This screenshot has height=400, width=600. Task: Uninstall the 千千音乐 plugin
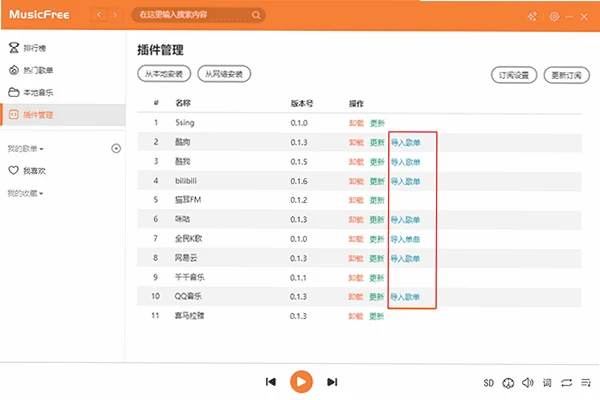pos(356,278)
